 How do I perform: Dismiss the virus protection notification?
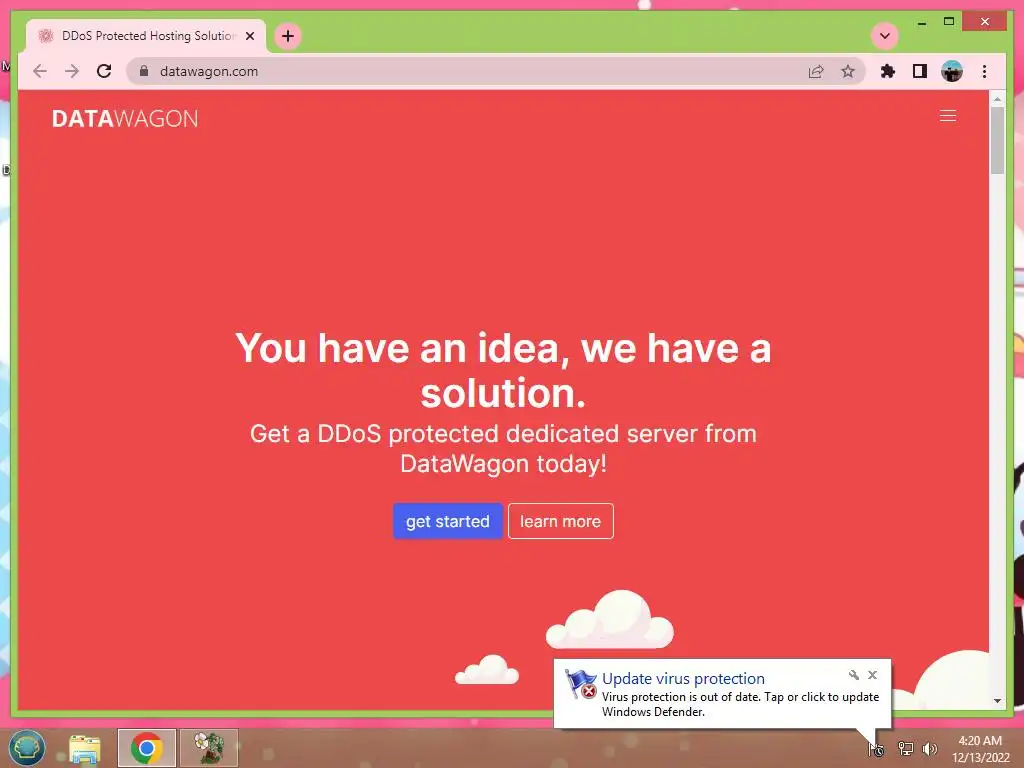point(872,675)
